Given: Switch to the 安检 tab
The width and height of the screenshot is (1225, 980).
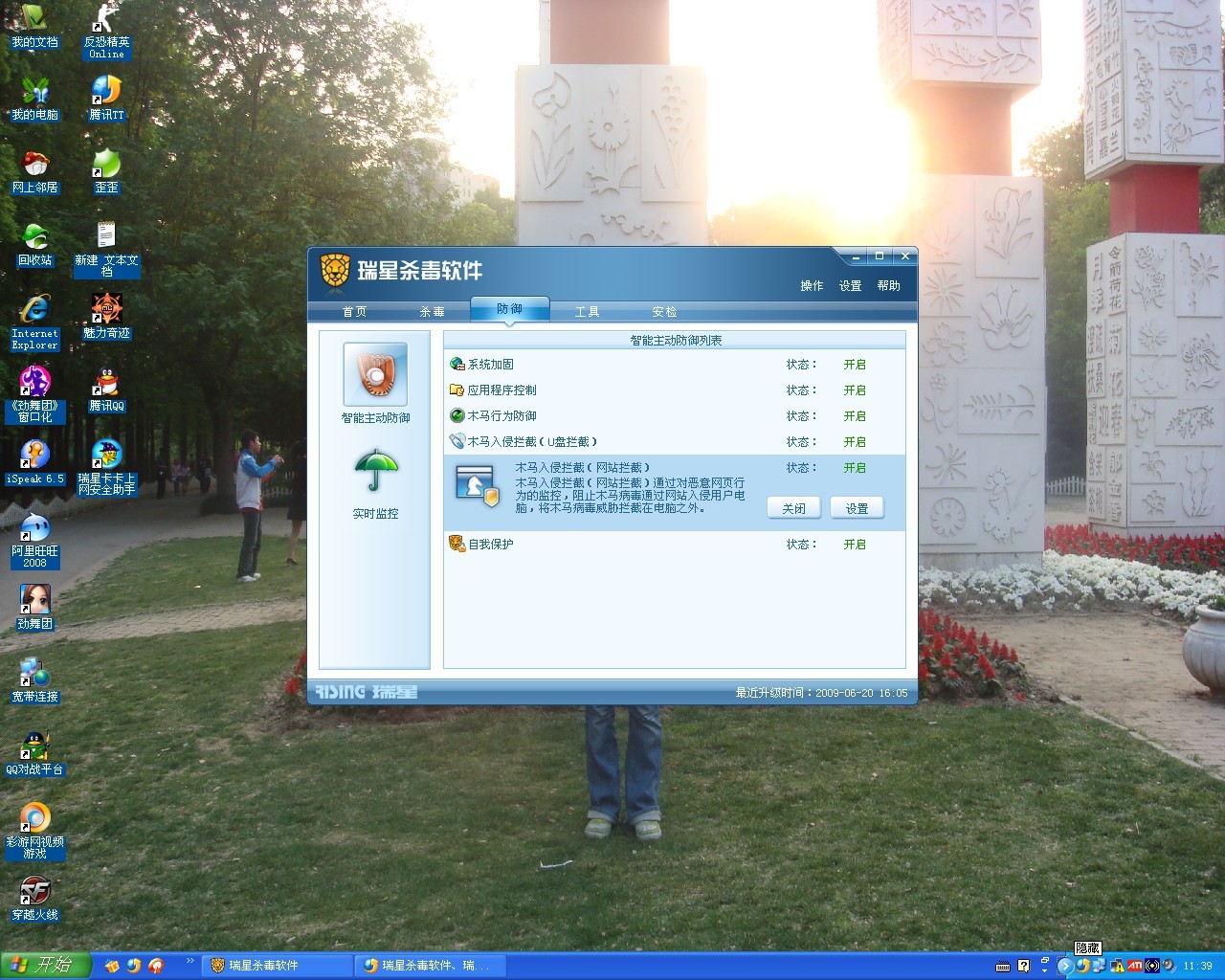Looking at the screenshot, I should click(664, 312).
